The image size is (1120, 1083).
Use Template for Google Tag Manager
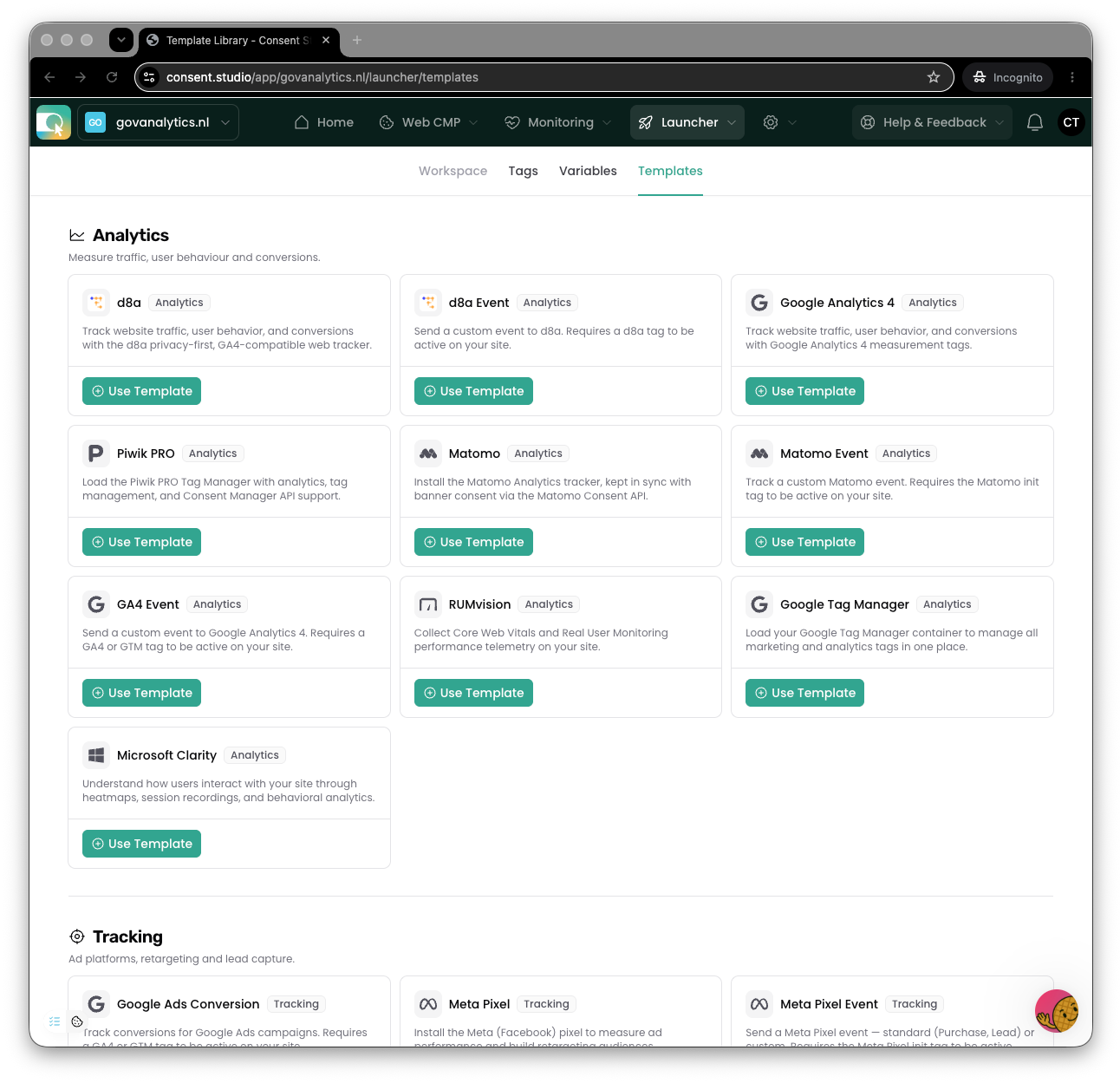click(804, 693)
